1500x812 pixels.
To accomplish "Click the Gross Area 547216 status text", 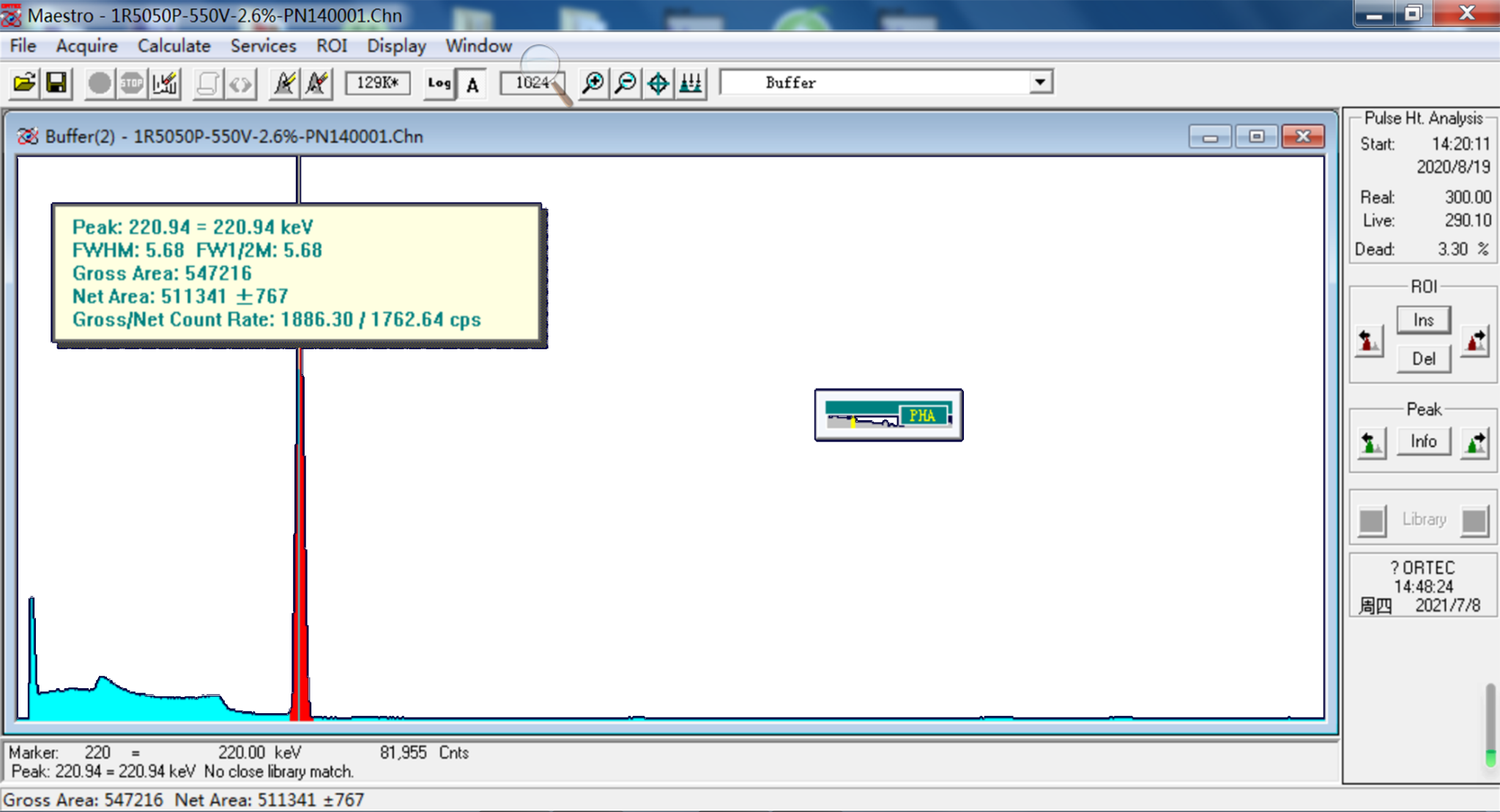I will point(83,800).
